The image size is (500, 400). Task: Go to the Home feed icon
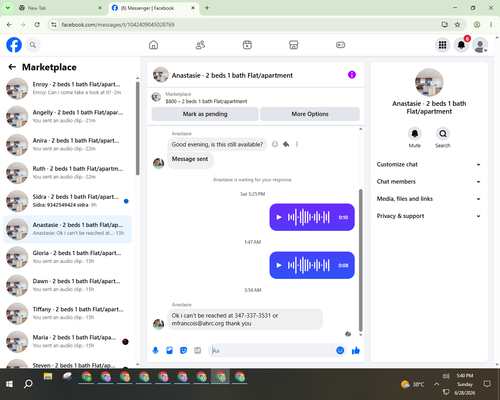point(153,45)
